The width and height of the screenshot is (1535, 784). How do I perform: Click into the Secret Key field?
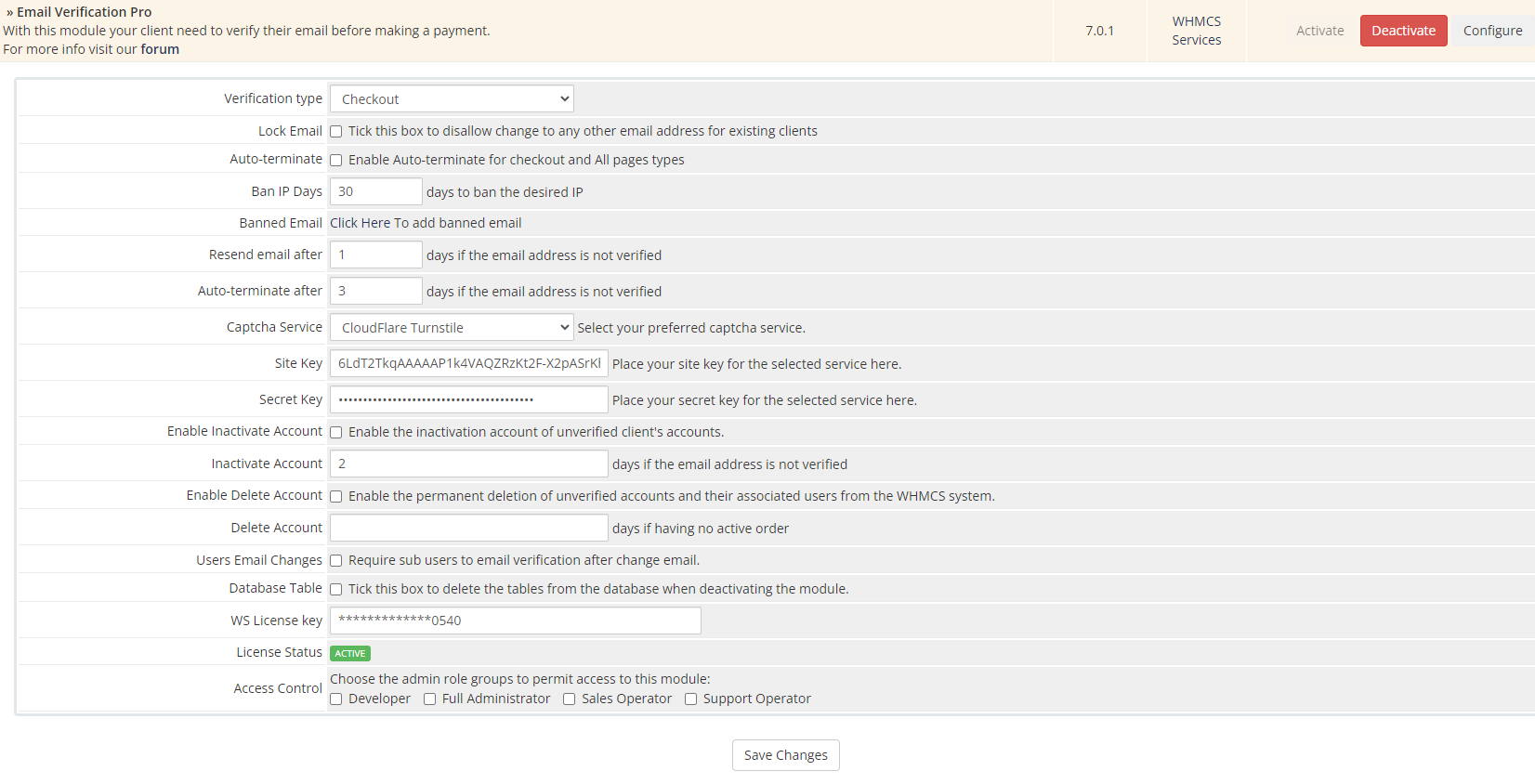469,399
